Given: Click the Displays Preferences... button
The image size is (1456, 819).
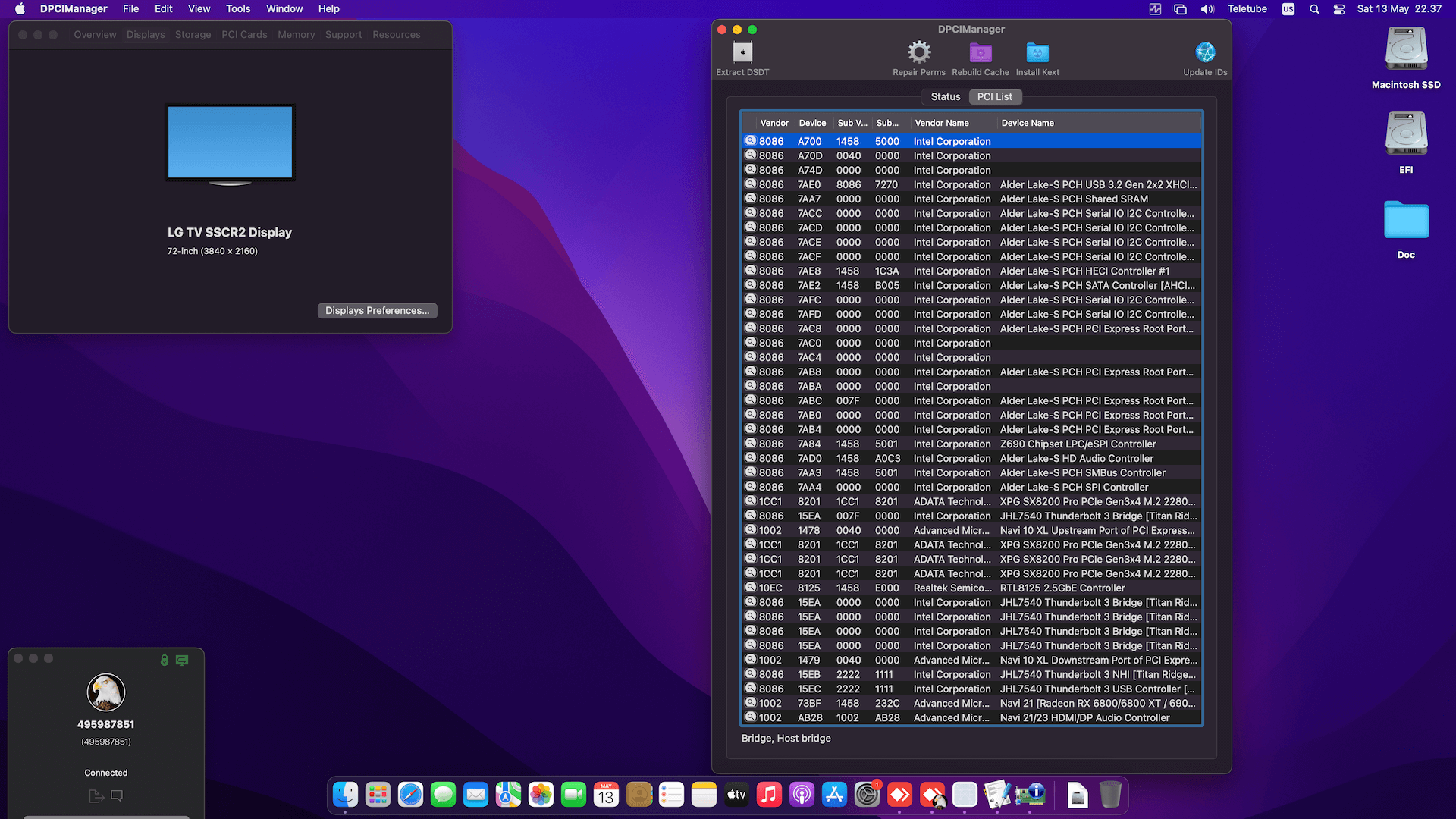Looking at the screenshot, I should coord(377,310).
